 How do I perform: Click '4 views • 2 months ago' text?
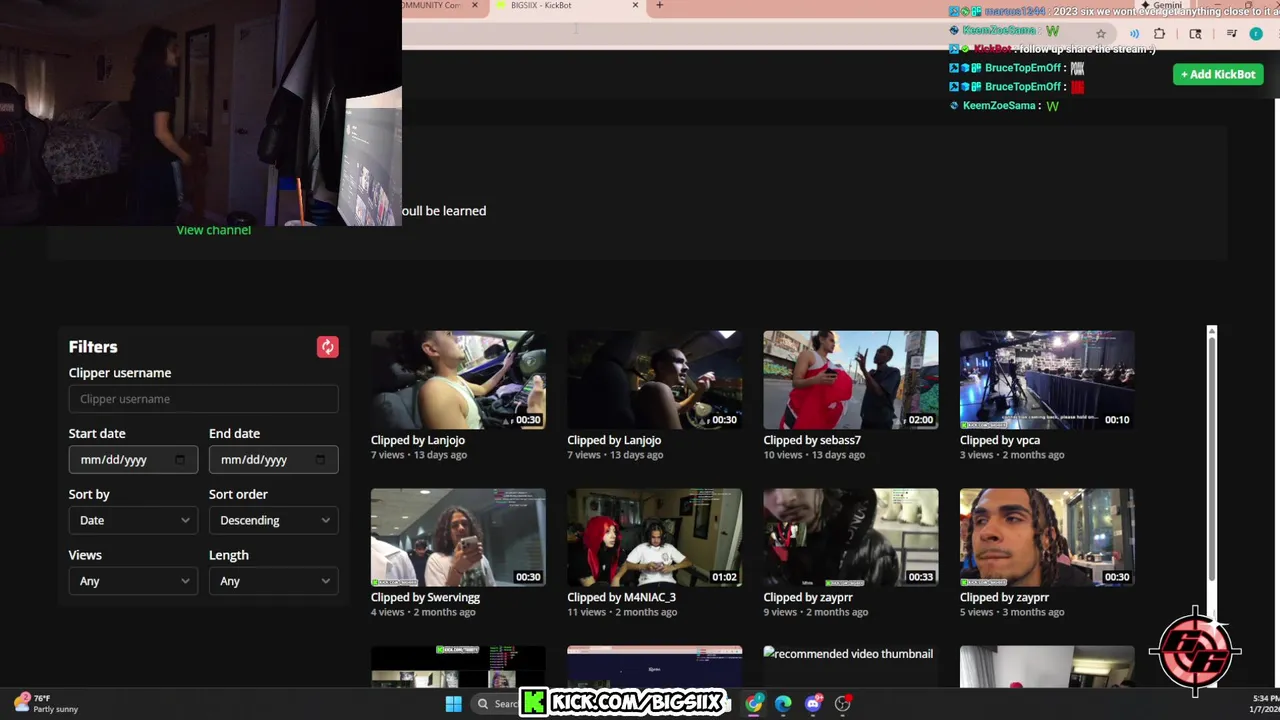click(423, 612)
